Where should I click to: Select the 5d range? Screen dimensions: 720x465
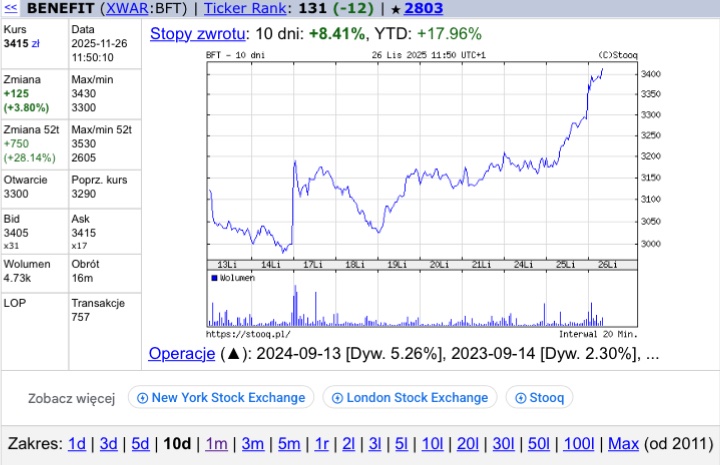(140, 444)
